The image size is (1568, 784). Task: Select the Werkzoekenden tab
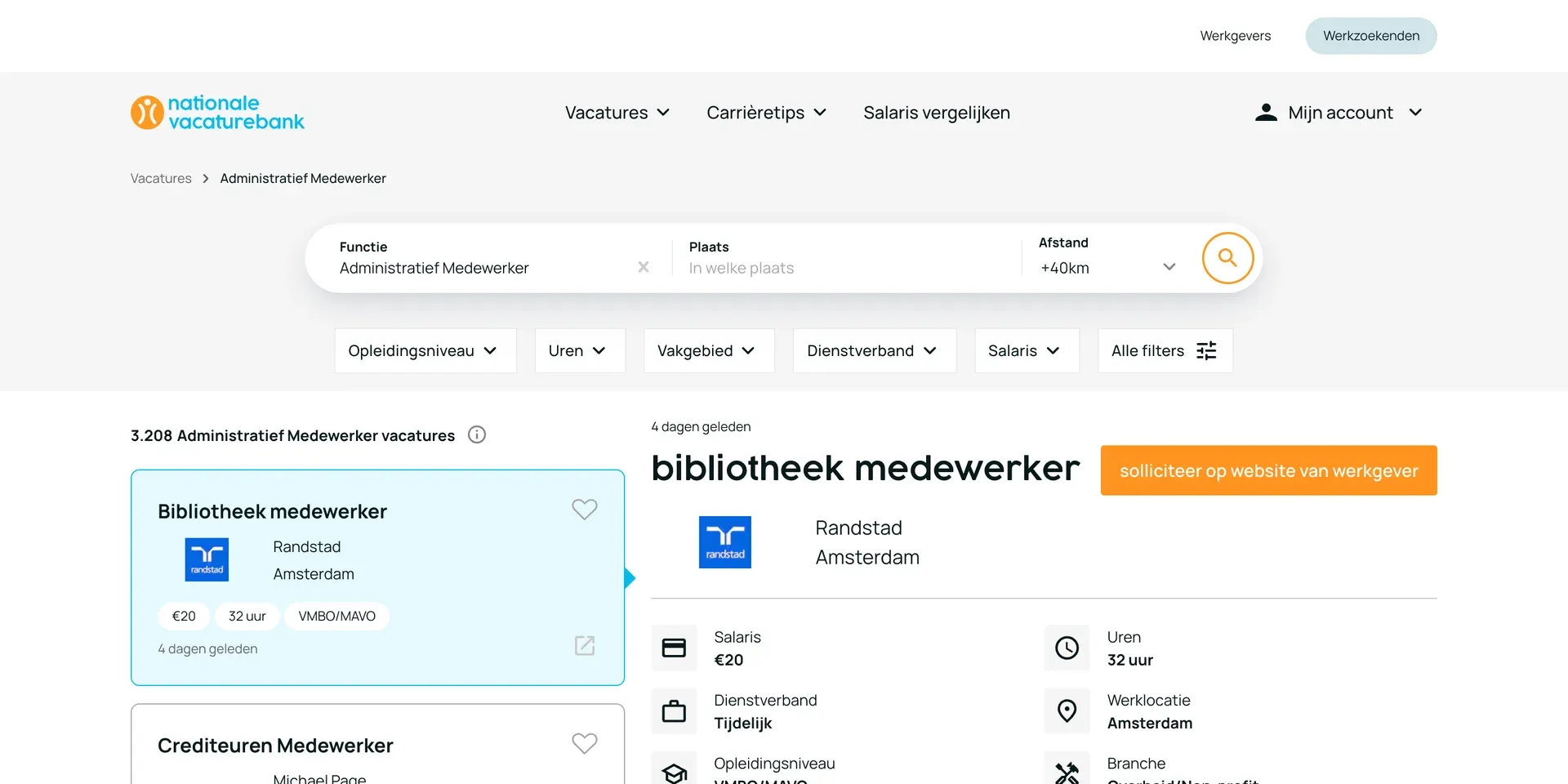pyautogui.click(x=1371, y=36)
